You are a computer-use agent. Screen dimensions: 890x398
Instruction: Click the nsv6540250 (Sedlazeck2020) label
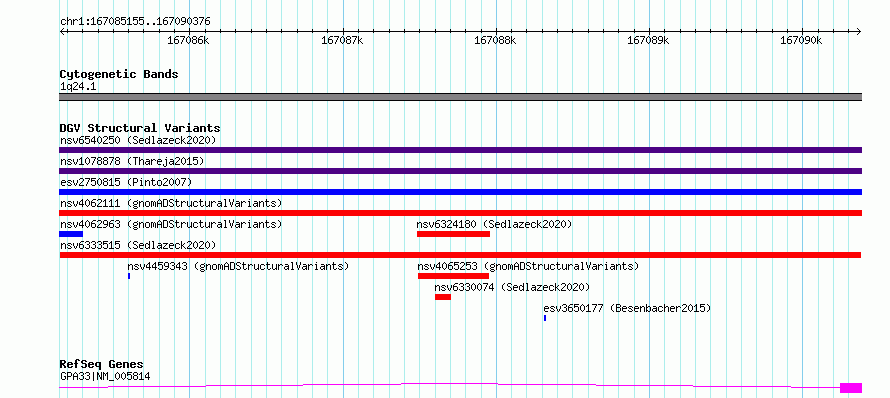(138, 140)
